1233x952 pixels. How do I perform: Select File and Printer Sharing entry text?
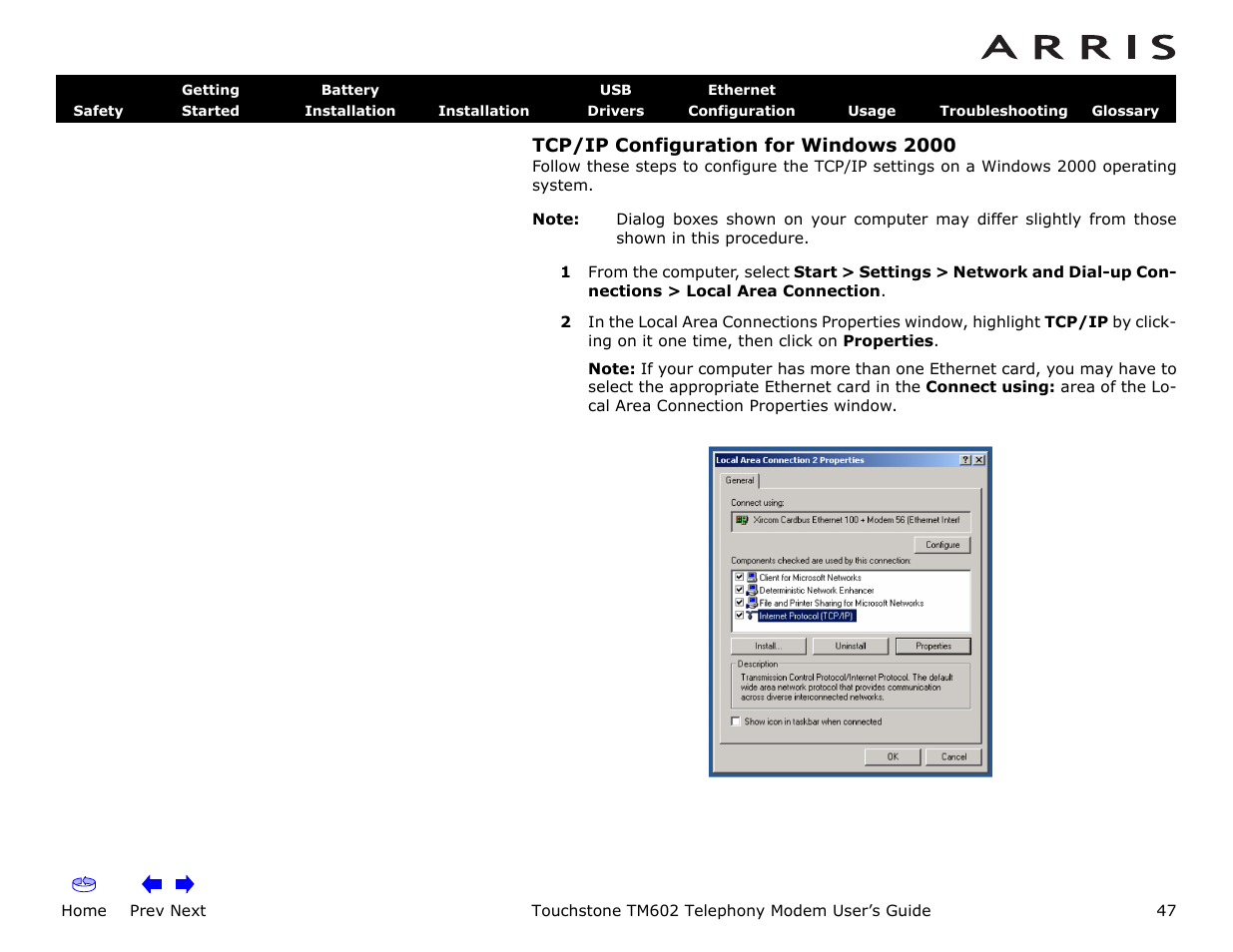(842, 603)
